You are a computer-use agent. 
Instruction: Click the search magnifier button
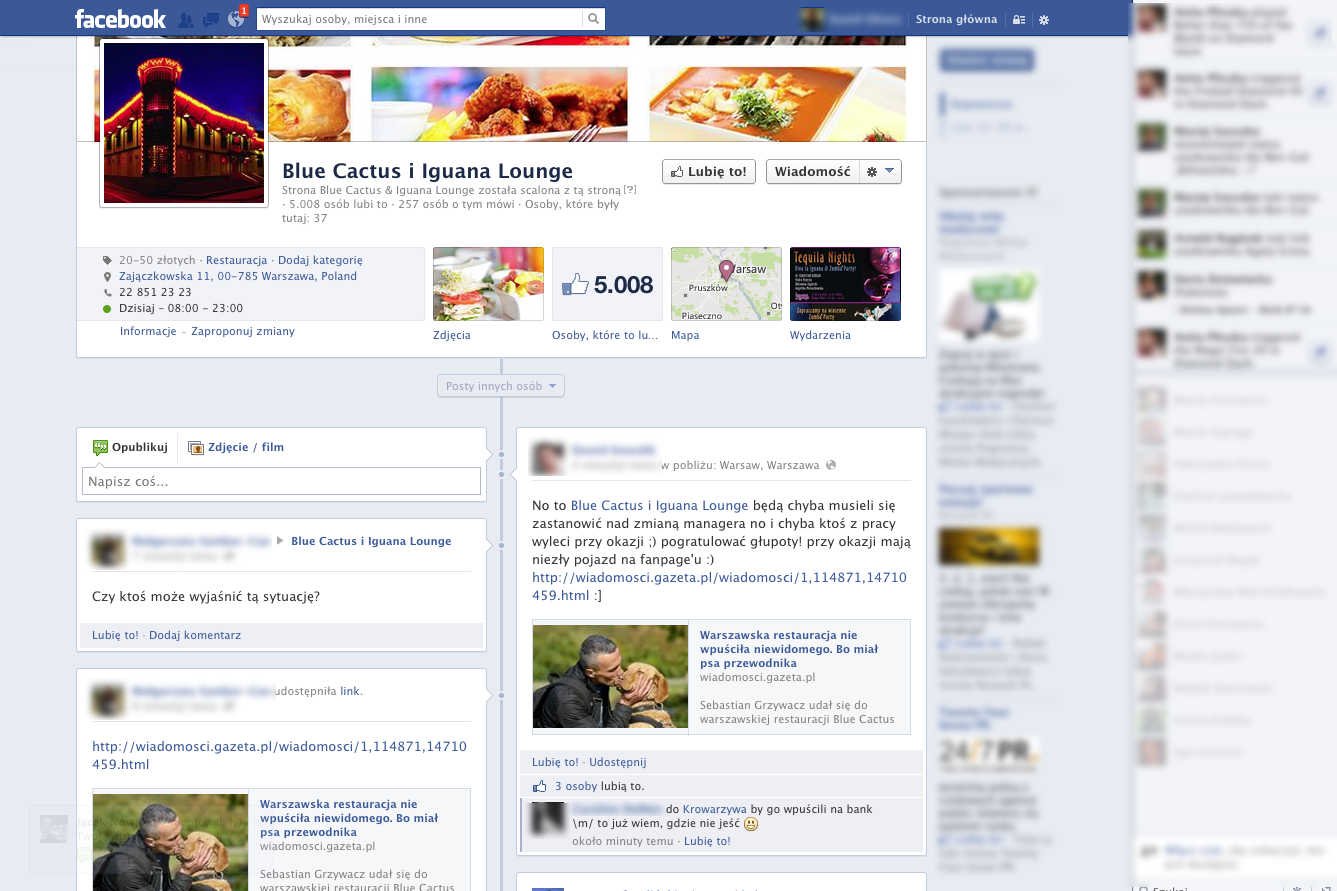click(x=594, y=19)
